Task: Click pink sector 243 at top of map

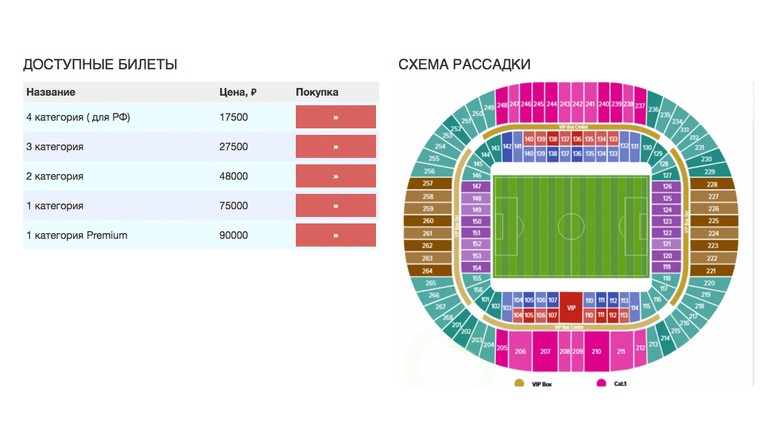Action: coord(565,104)
